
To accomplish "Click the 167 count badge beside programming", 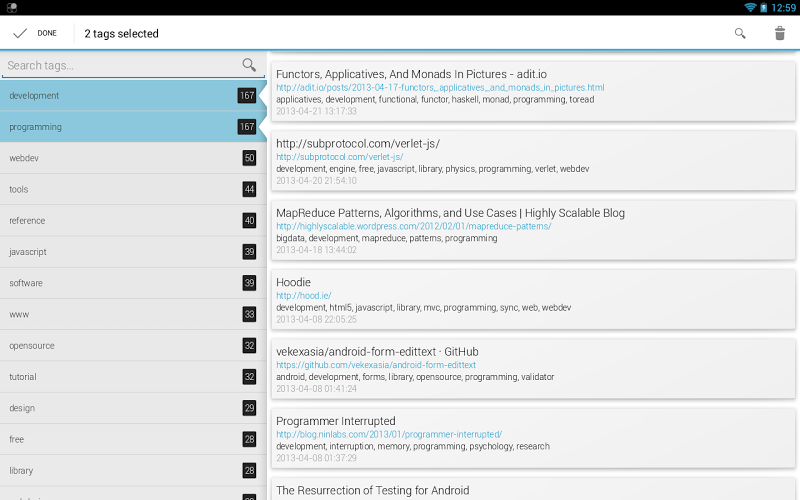I will click(x=247, y=127).
